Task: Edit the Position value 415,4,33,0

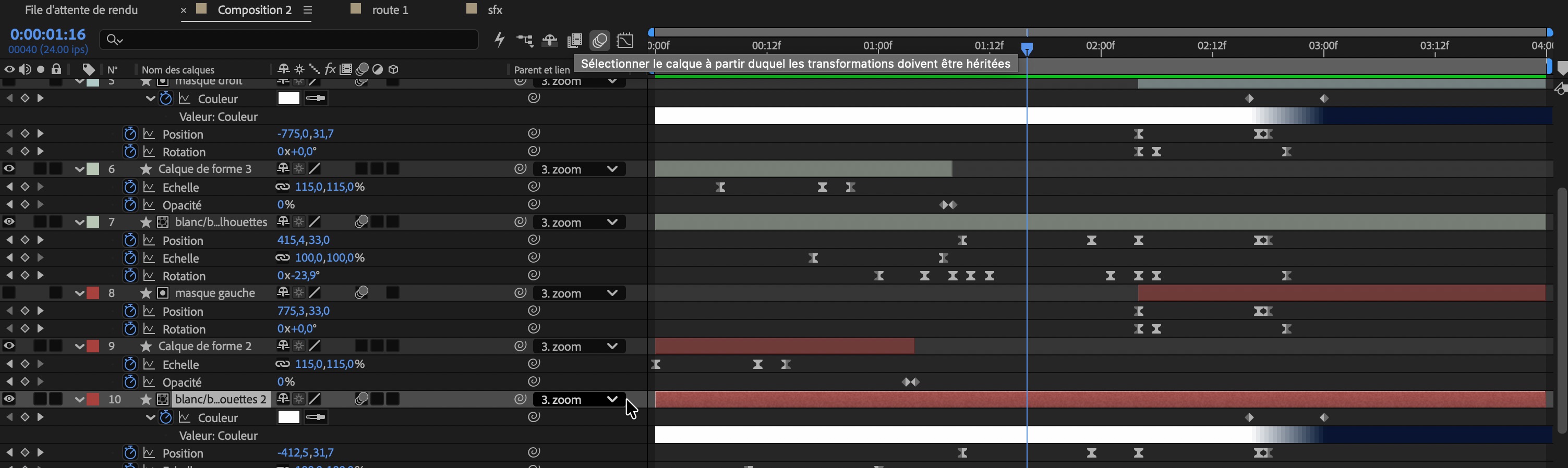Action: 303,240
